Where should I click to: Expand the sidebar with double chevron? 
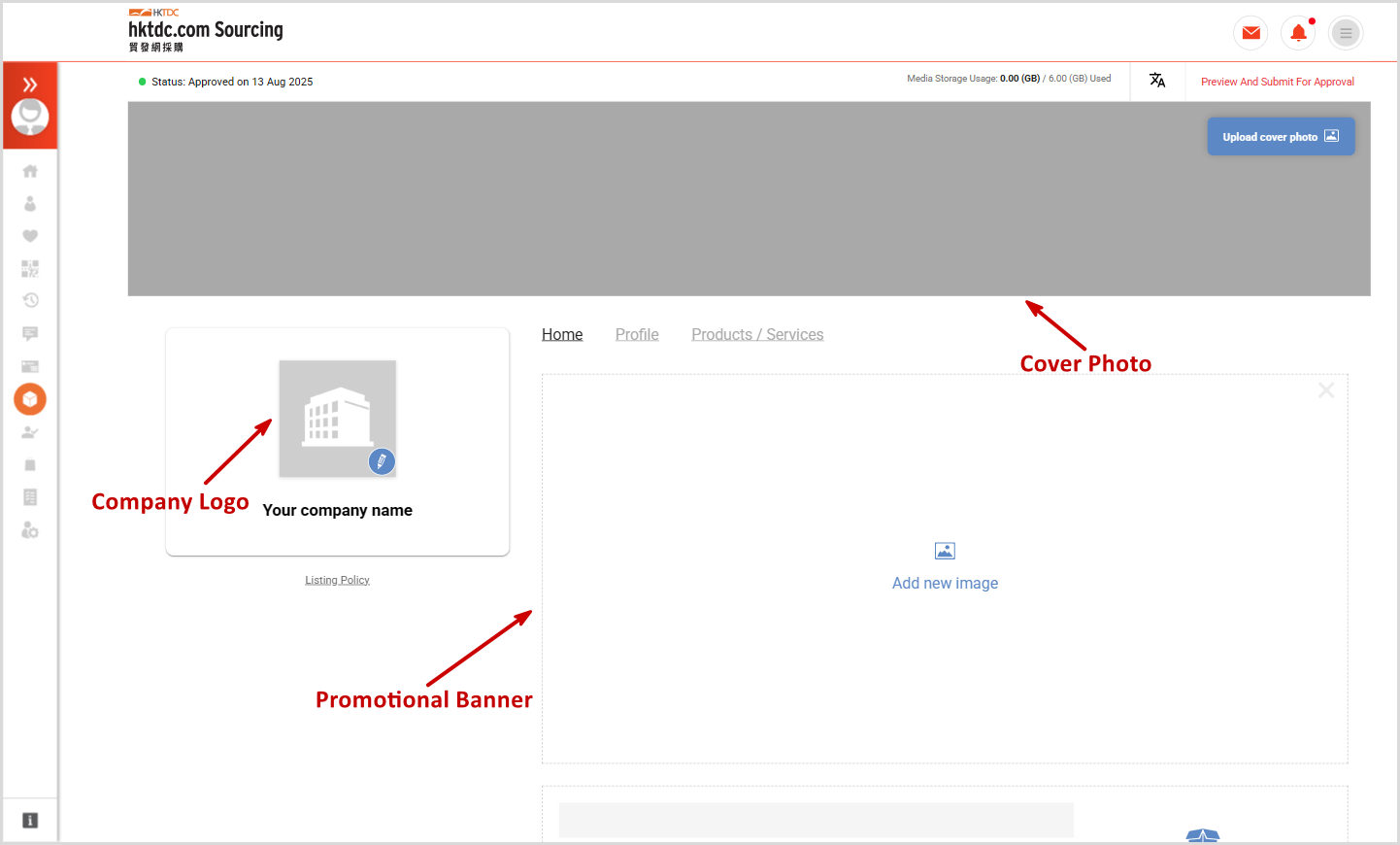click(30, 84)
